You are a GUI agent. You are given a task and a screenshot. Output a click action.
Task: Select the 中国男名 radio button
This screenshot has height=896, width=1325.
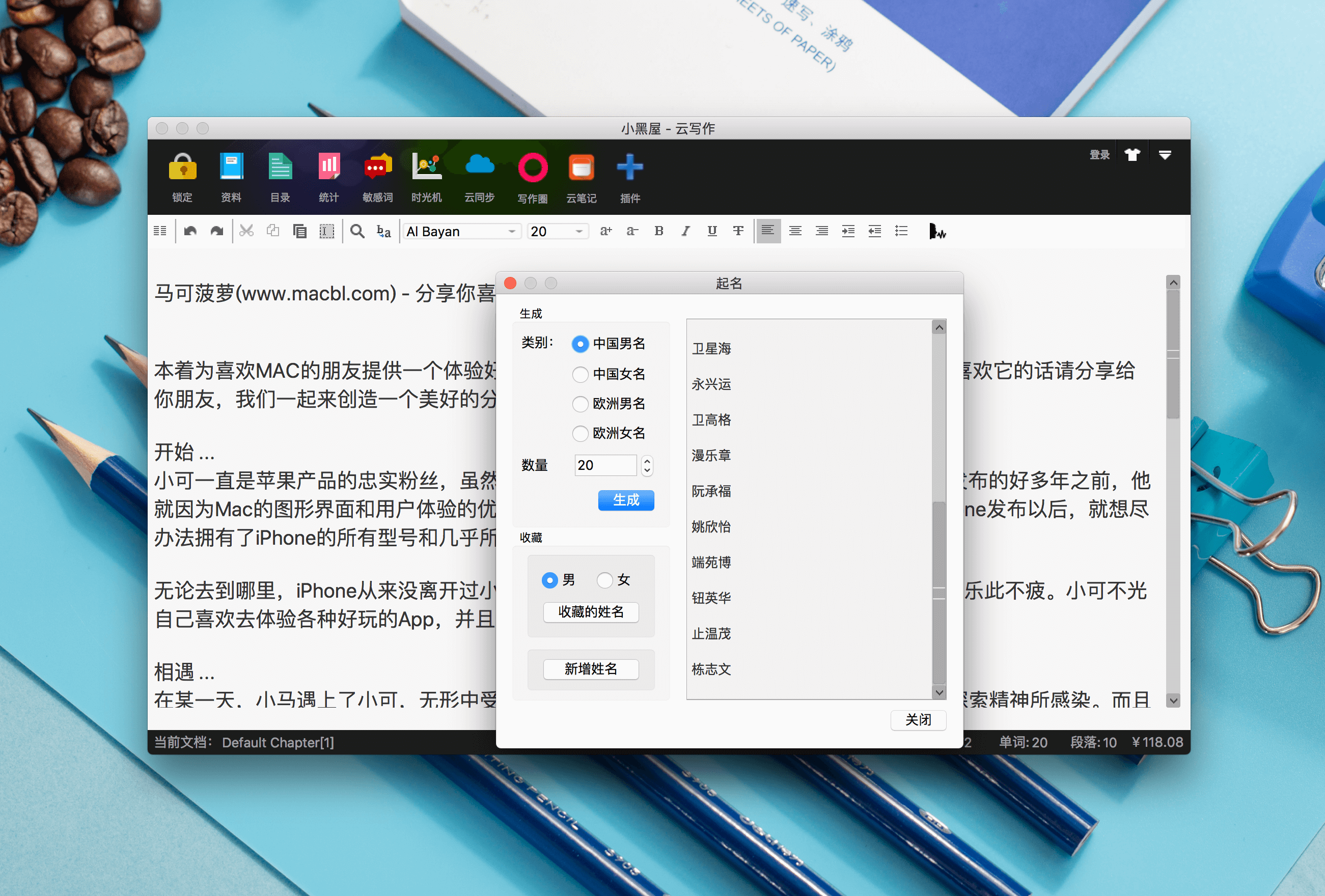[x=581, y=344]
